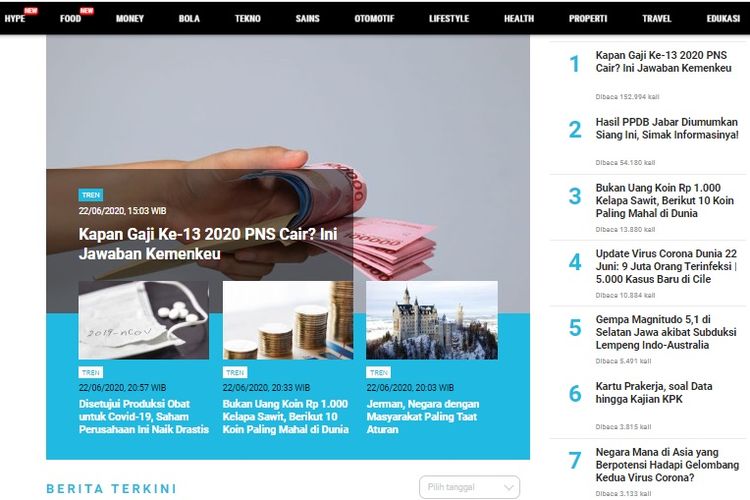Screen dimensions: 750x500
Task: Read Disetujui Produksi Obat untuk Covid-19 article
Action: (x=143, y=416)
